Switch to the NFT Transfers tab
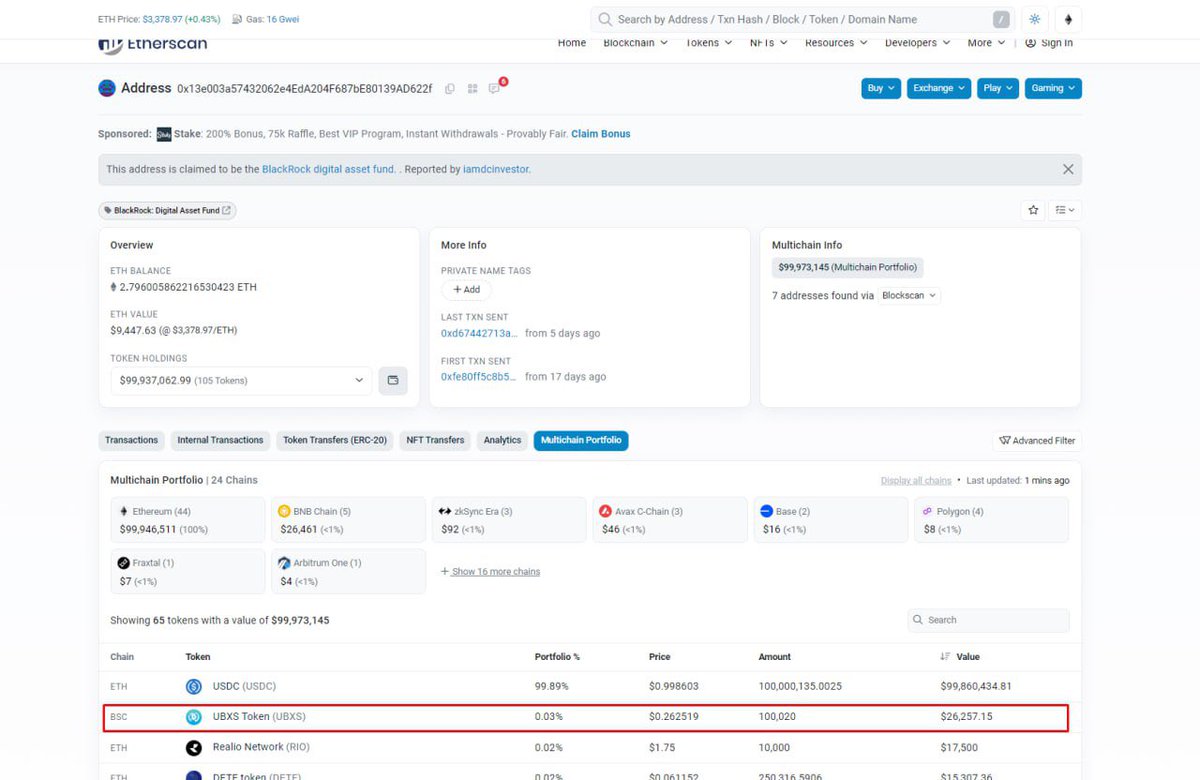1200x780 pixels. pos(435,440)
